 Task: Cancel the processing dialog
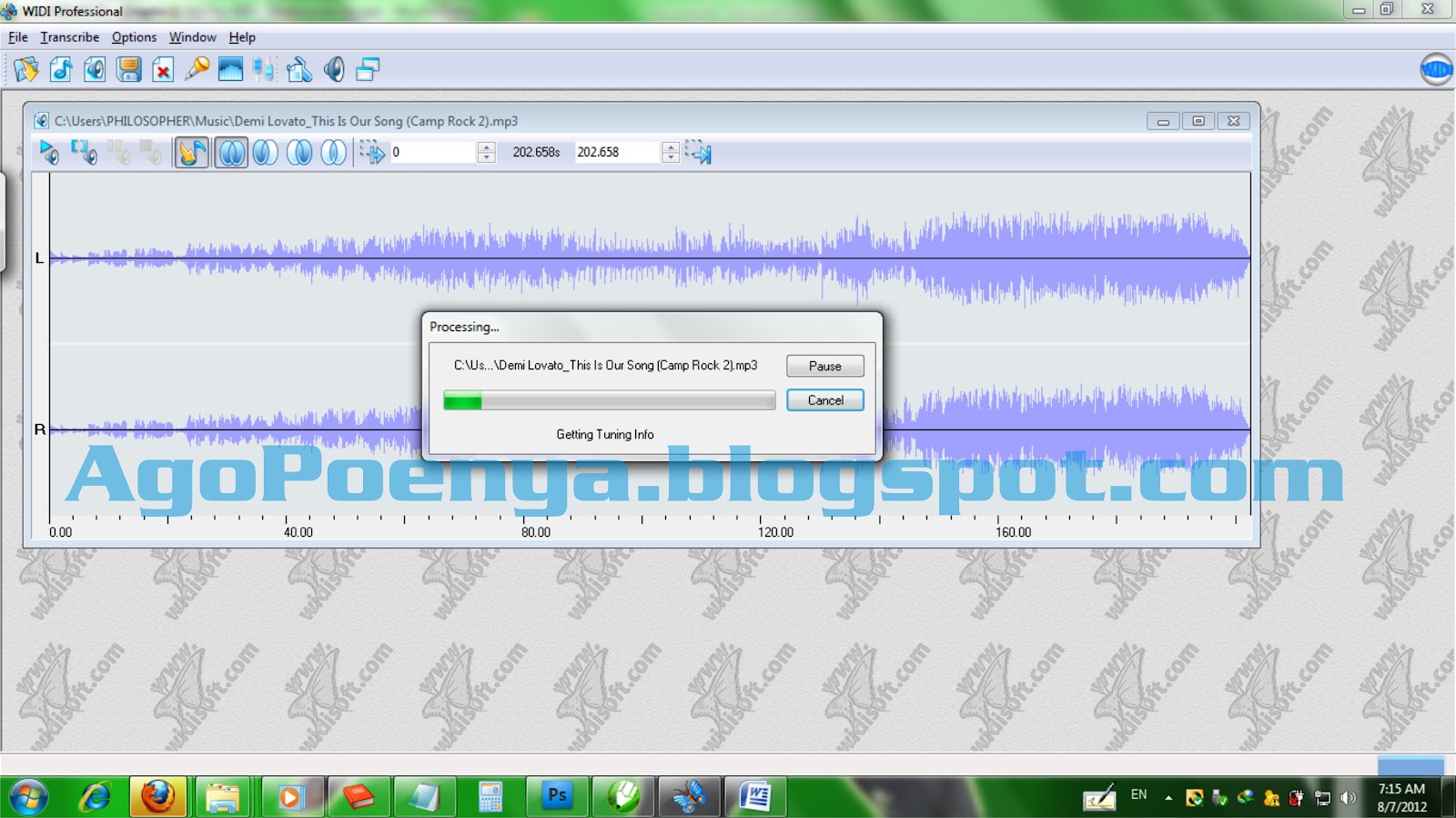coord(825,400)
